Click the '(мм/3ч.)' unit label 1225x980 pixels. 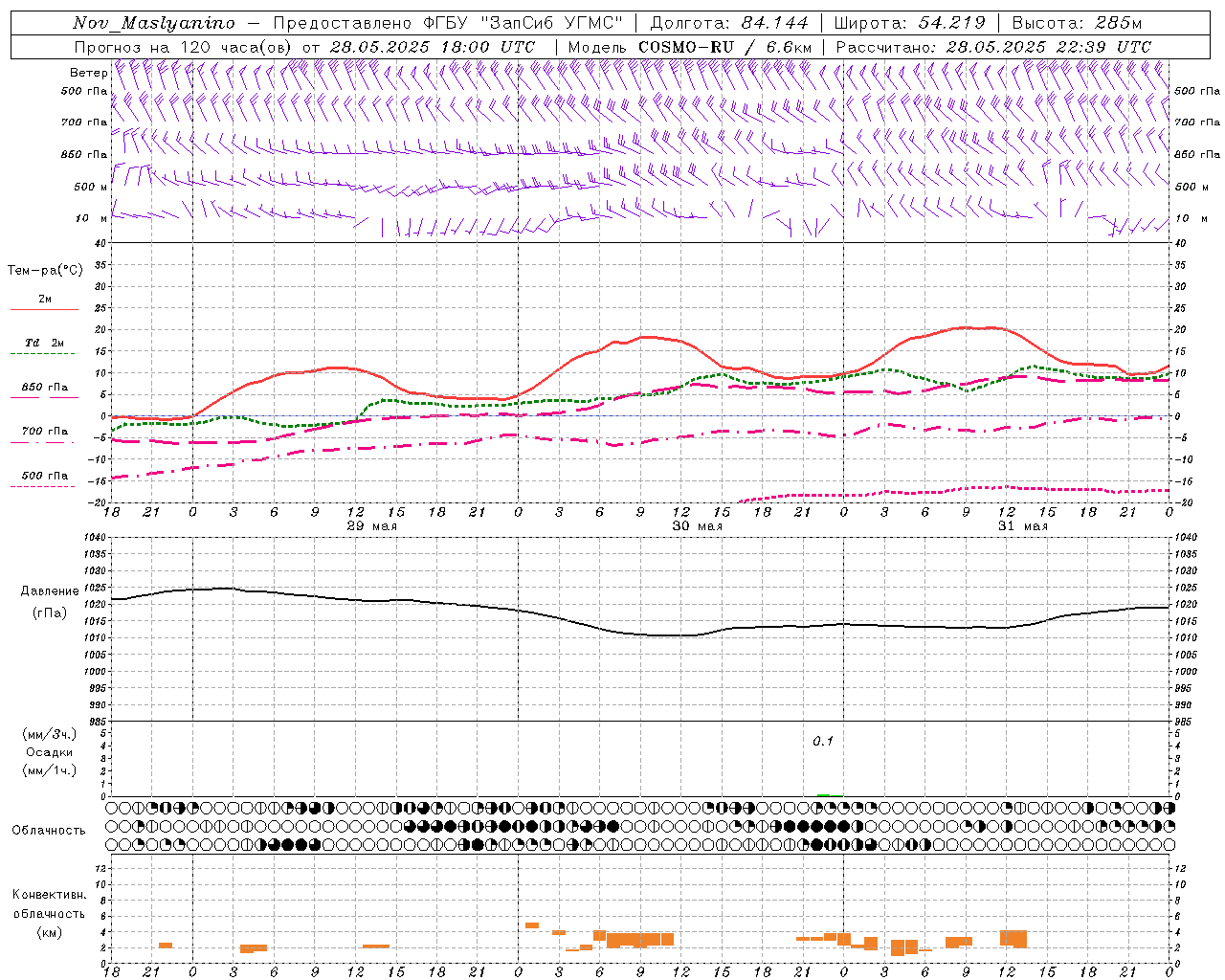(49, 734)
